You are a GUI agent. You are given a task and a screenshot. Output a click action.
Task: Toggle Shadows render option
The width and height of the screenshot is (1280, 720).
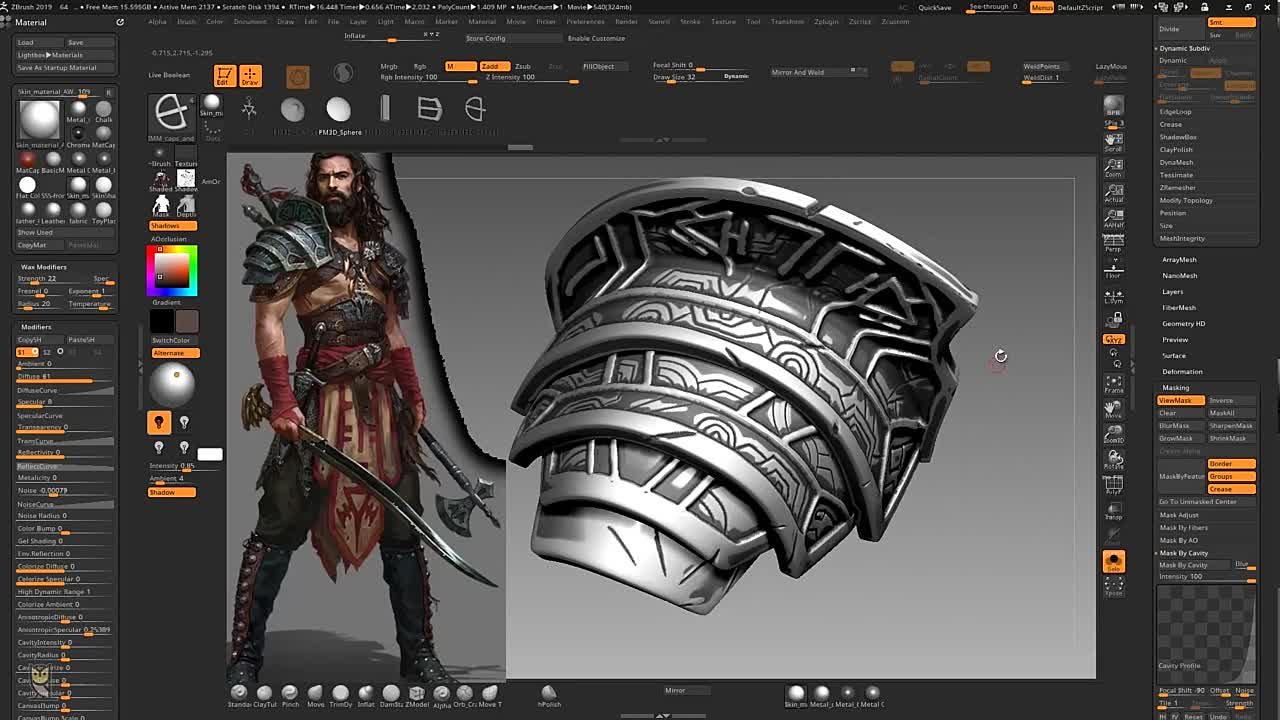tap(173, 226)
